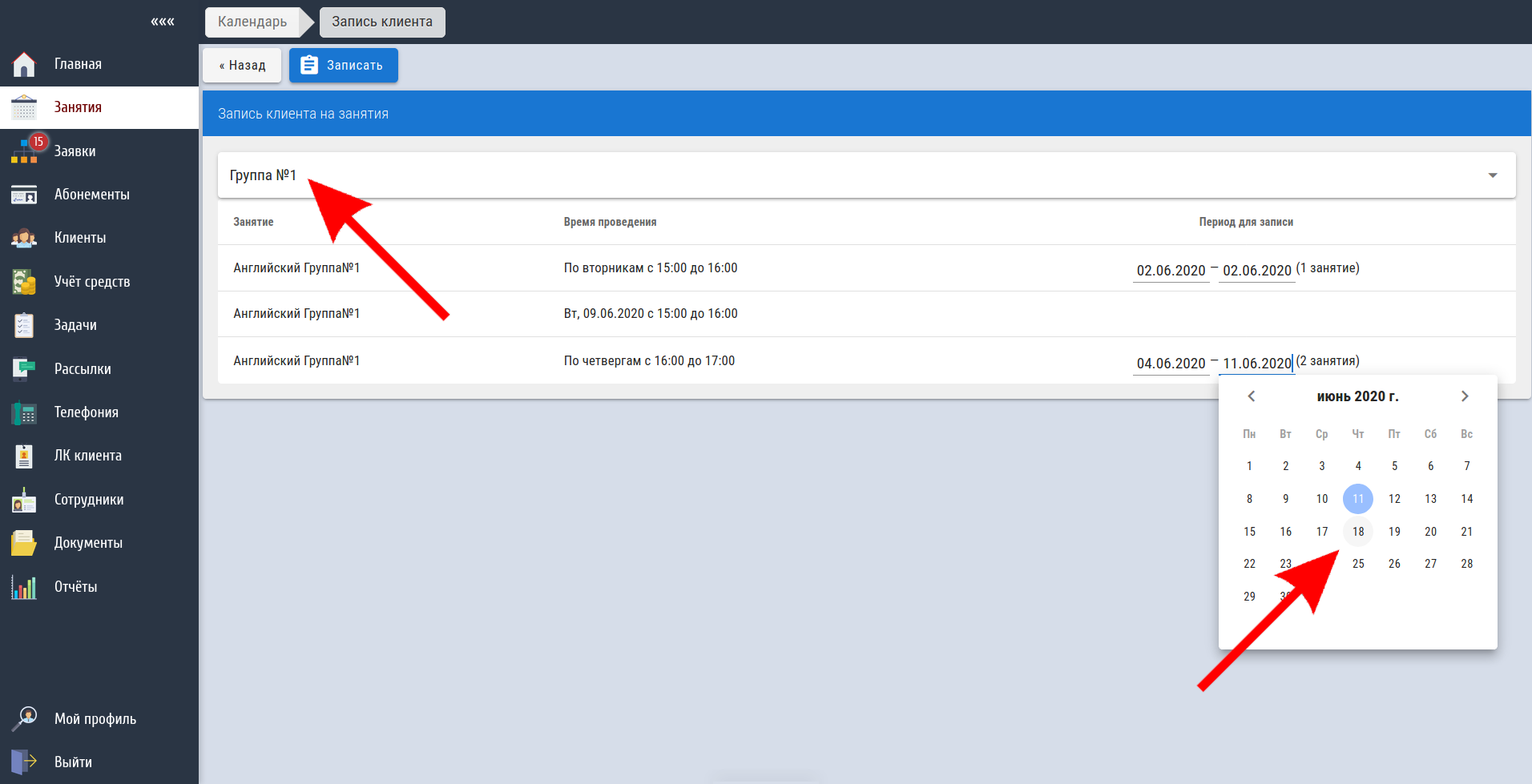Screen dimensions: 1532x784
Task: Click the text По вторникам с 15:00 до 16:00
Action: [x=651, y=268]
